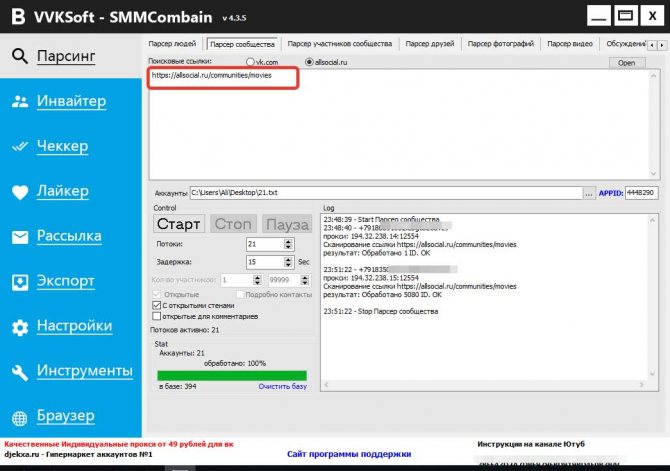Click Очистить базу link
Screen dimensions: 670x471
pyautogui.click(x=282, y=386)
